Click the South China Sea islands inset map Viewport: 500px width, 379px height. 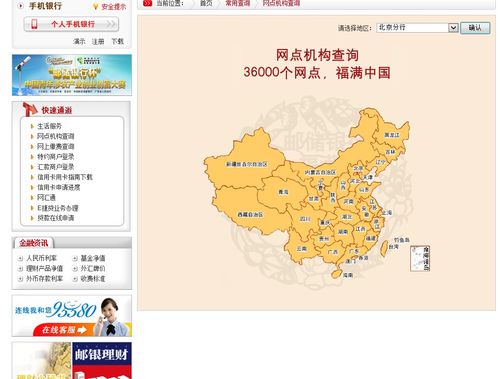[x=420, y=258]
